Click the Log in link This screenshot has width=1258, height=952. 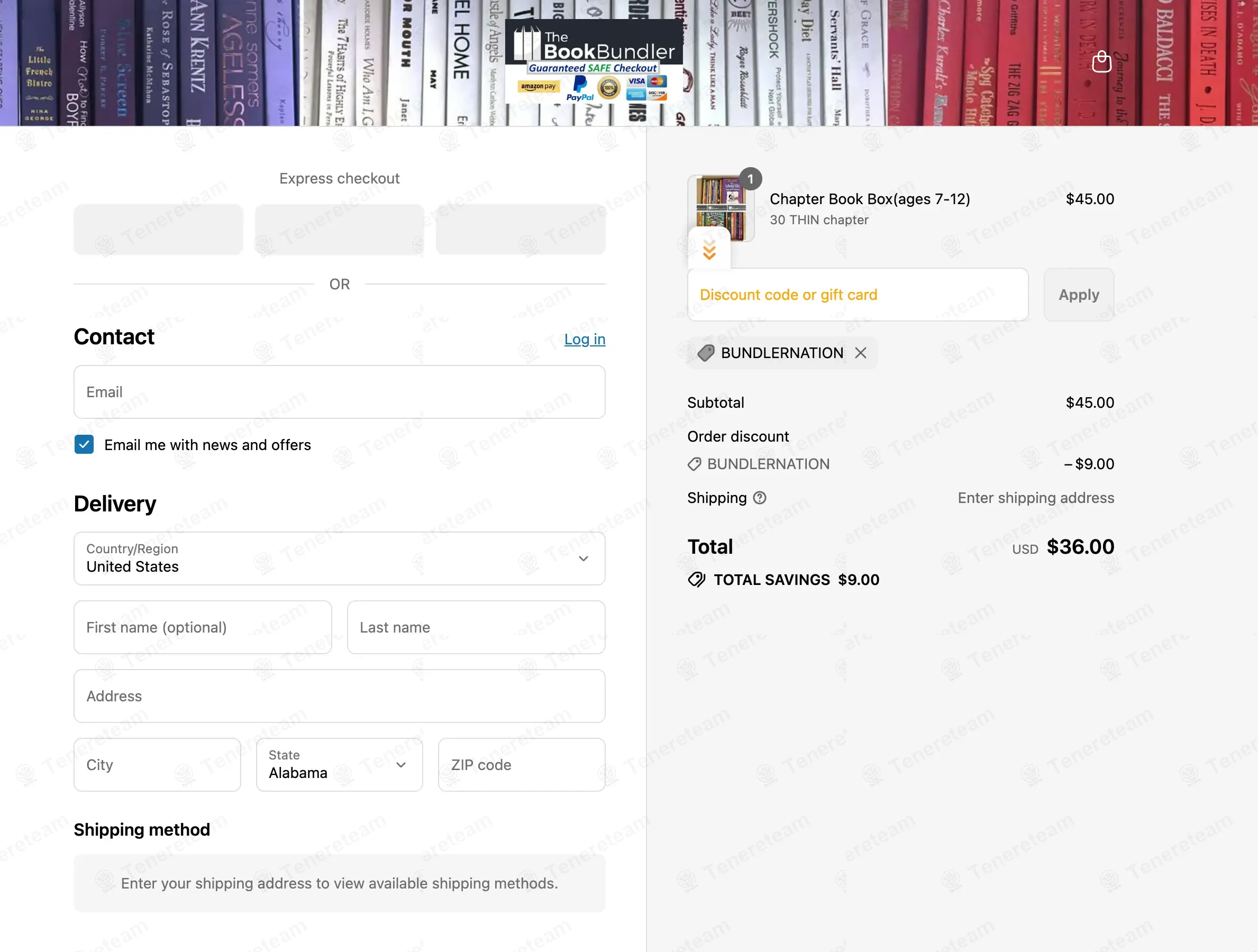coord(584,340)
